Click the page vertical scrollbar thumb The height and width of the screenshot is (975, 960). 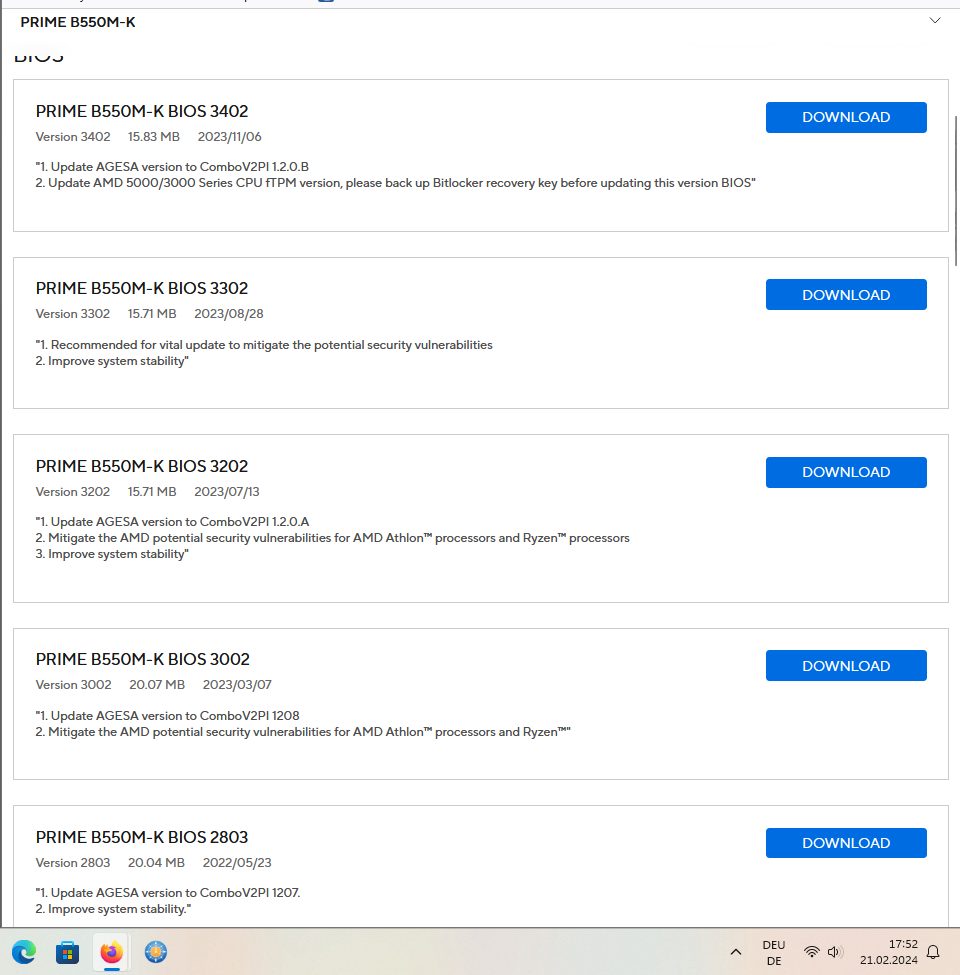pyautogui.click(x=956, y=190)
